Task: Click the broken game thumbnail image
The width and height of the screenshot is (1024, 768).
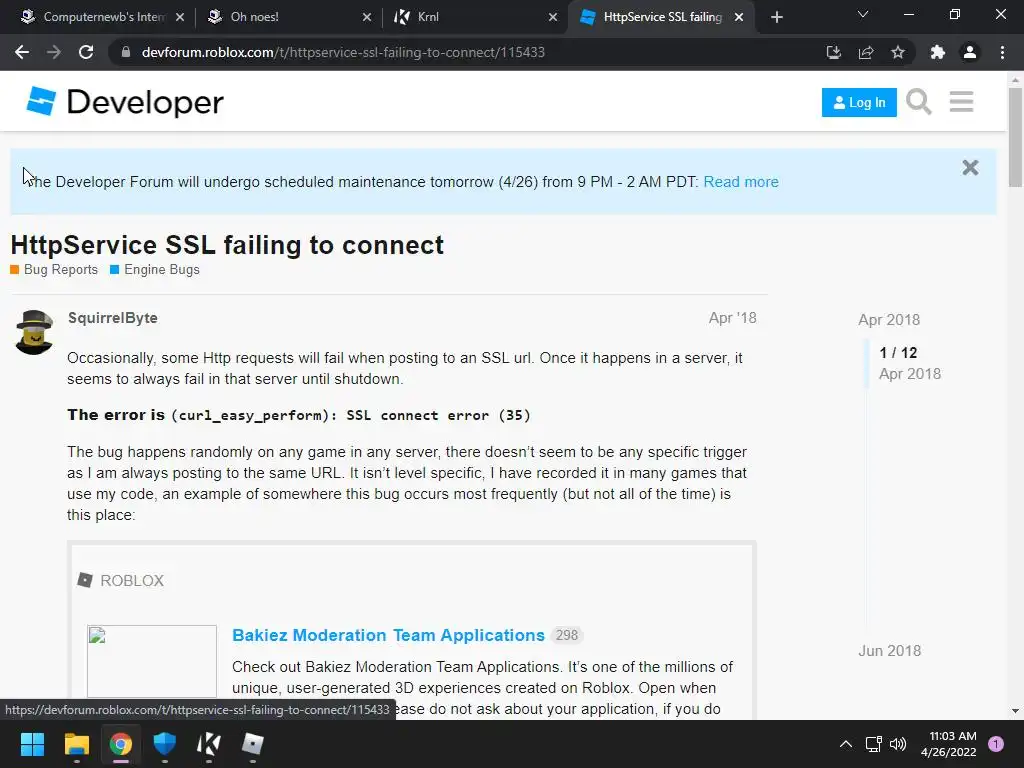Action: (152, 661)
